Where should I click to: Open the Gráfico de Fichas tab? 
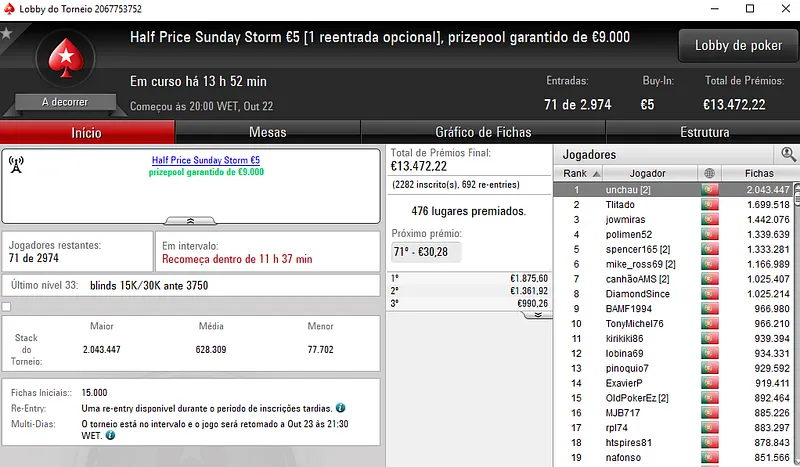point(483,132)
